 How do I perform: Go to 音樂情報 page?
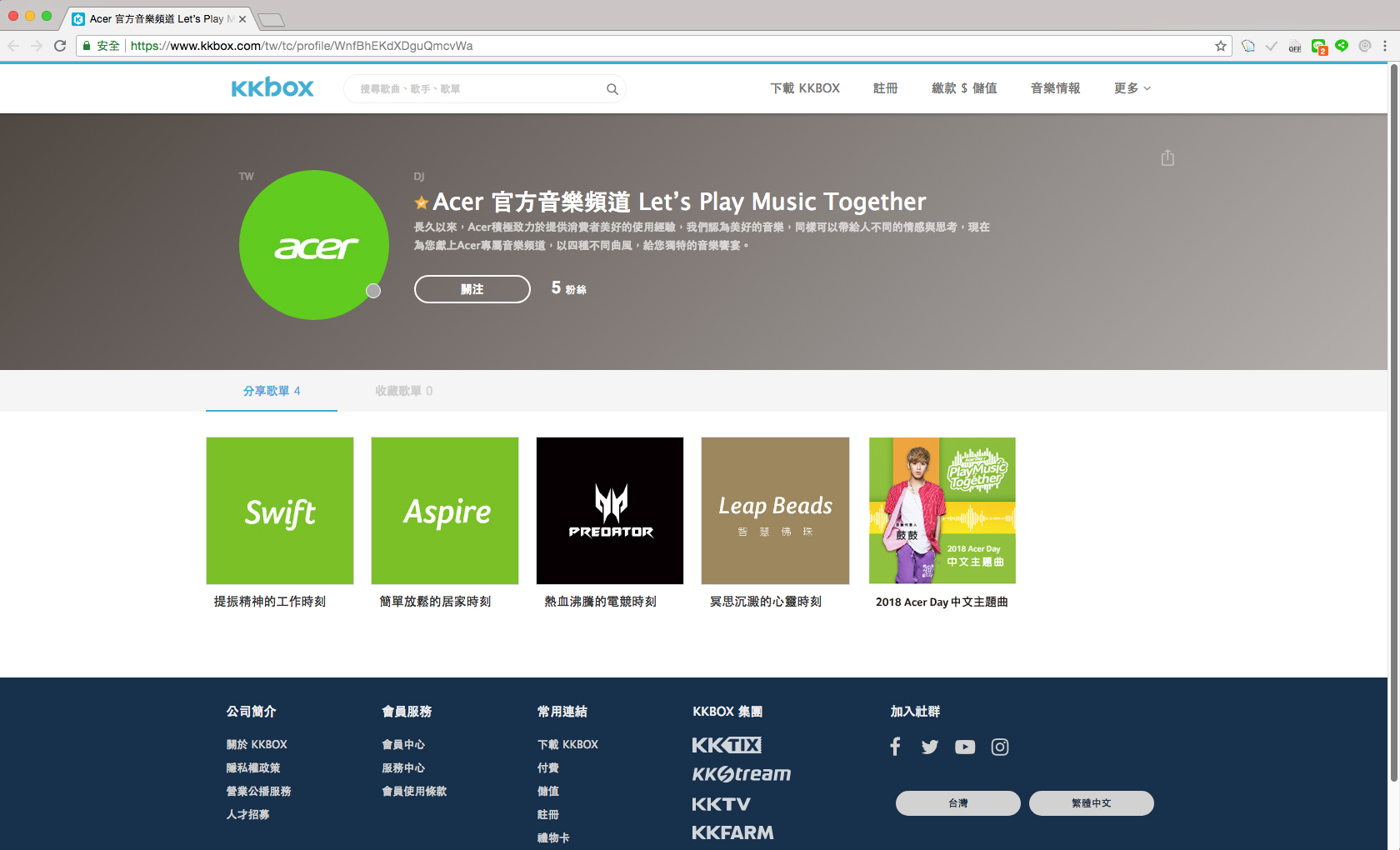click(1055, 88)
